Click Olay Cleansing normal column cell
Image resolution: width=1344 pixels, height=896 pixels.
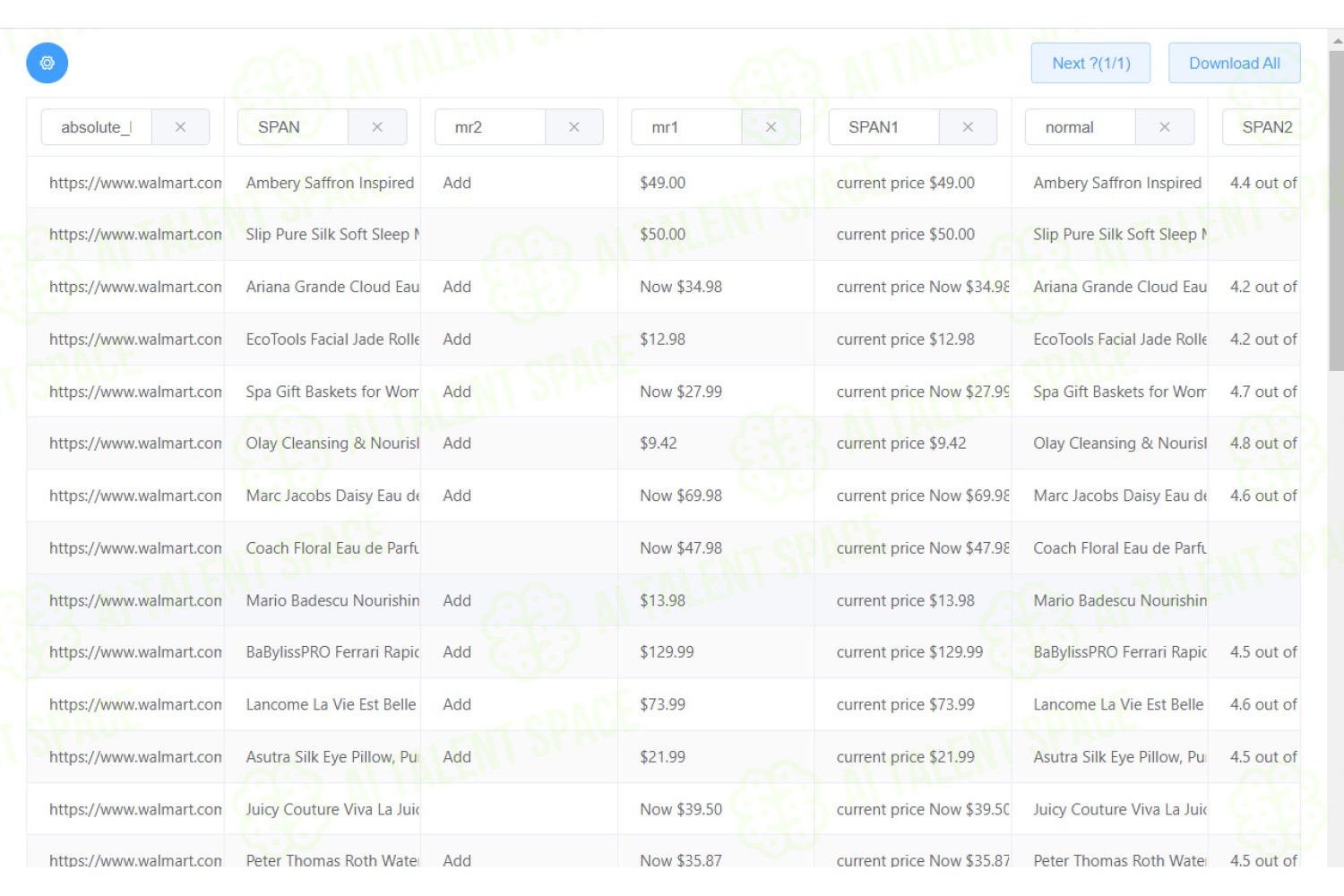pyautogui.click(x=1109, y=444)
